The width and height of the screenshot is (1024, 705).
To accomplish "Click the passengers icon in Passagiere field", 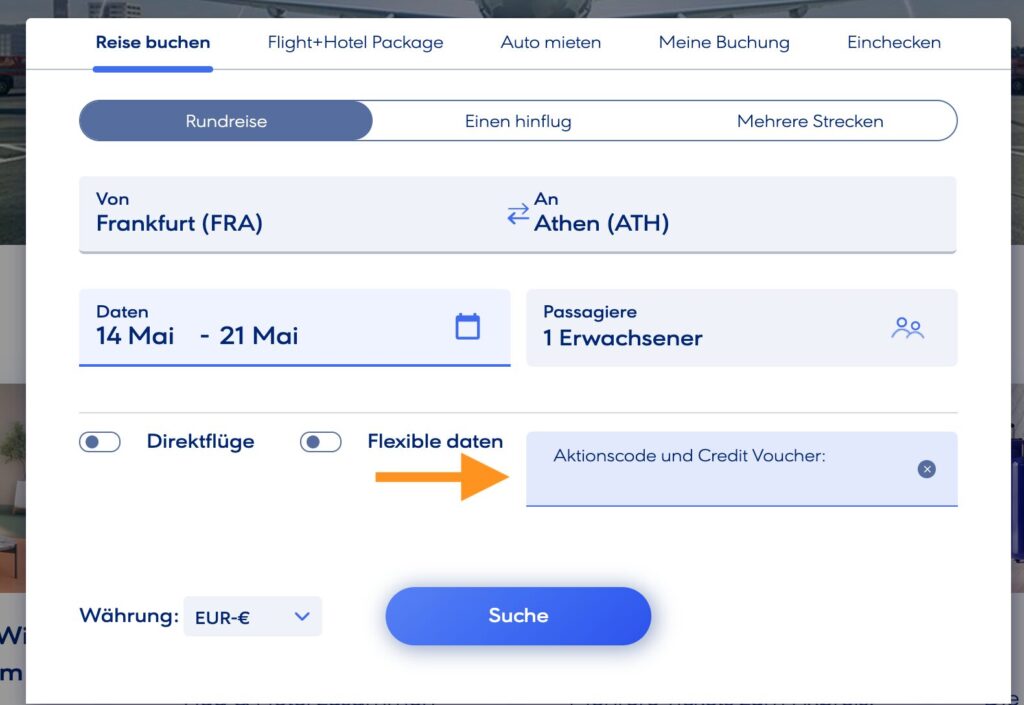I will tap(907, 327).
